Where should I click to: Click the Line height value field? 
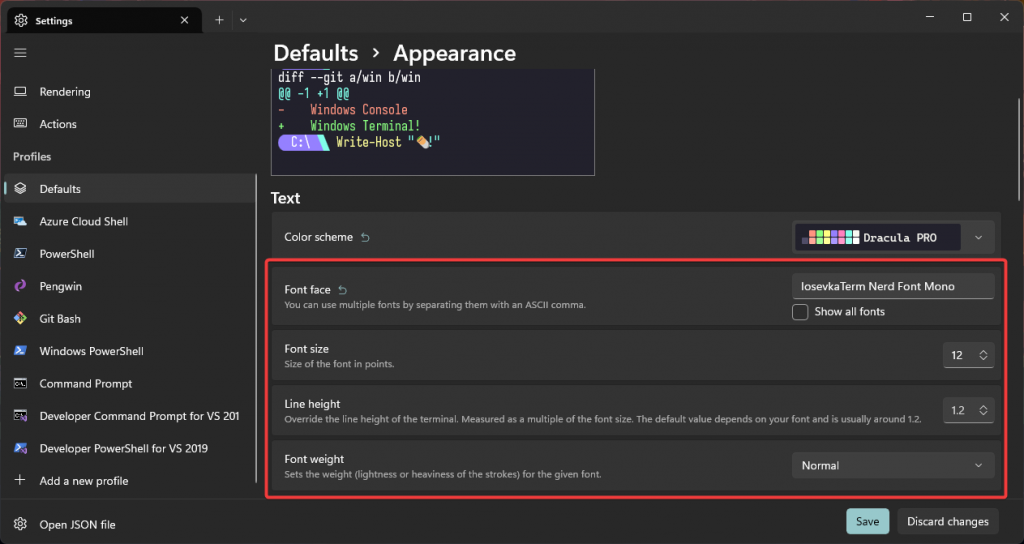click(957, 410)
